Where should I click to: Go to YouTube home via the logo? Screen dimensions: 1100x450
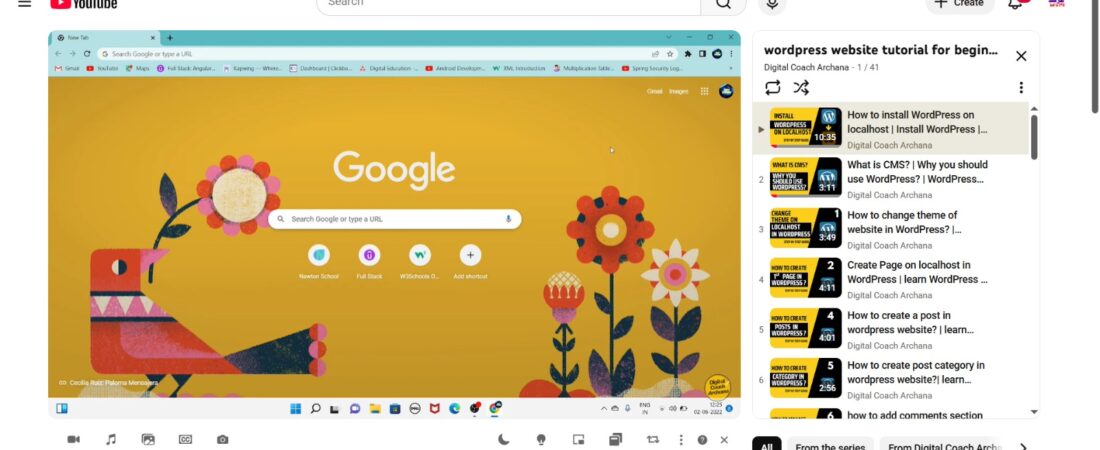click(x=83, y=4)
